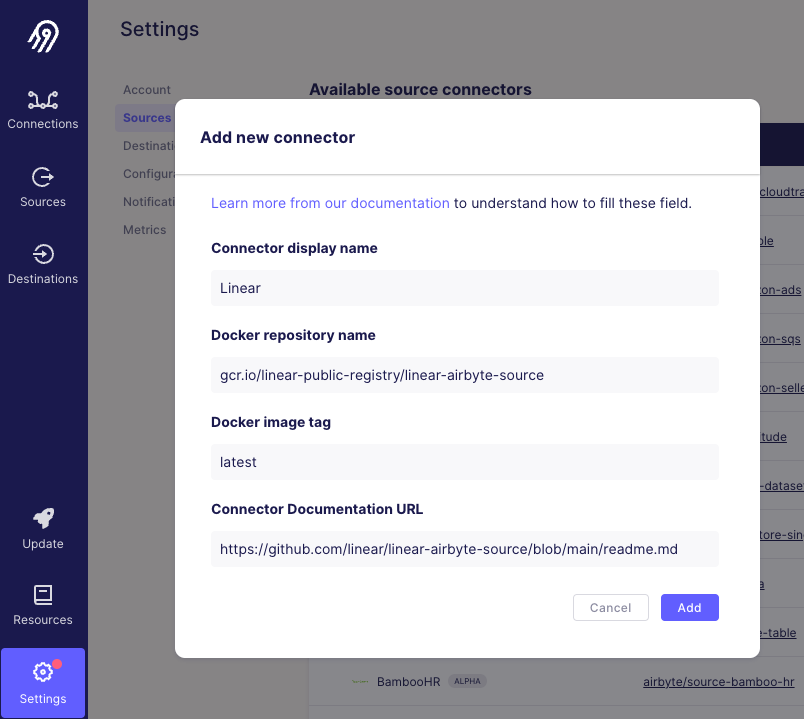Select the Account settings section

147,89
